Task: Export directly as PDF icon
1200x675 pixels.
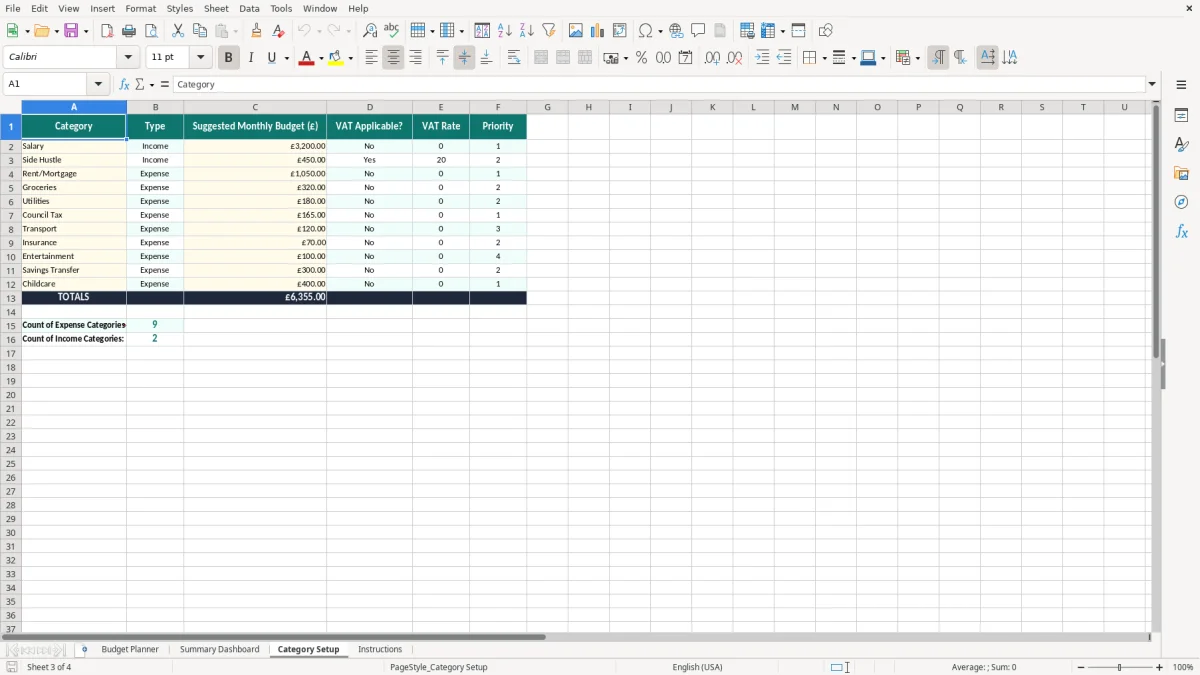Action: point(107,31)
